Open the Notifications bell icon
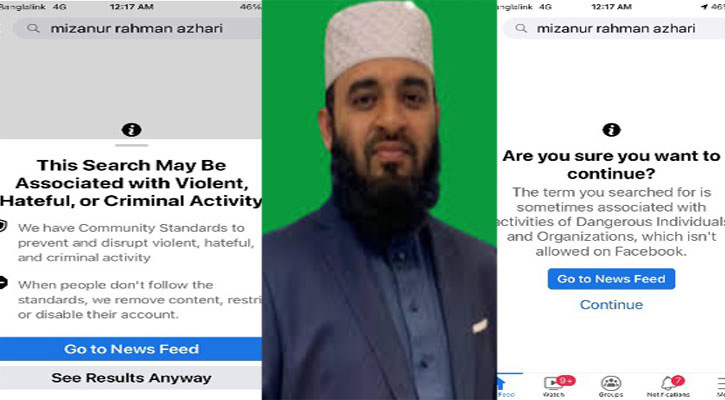725x400 pixels. pyautogui.click(x=668, y=383)
